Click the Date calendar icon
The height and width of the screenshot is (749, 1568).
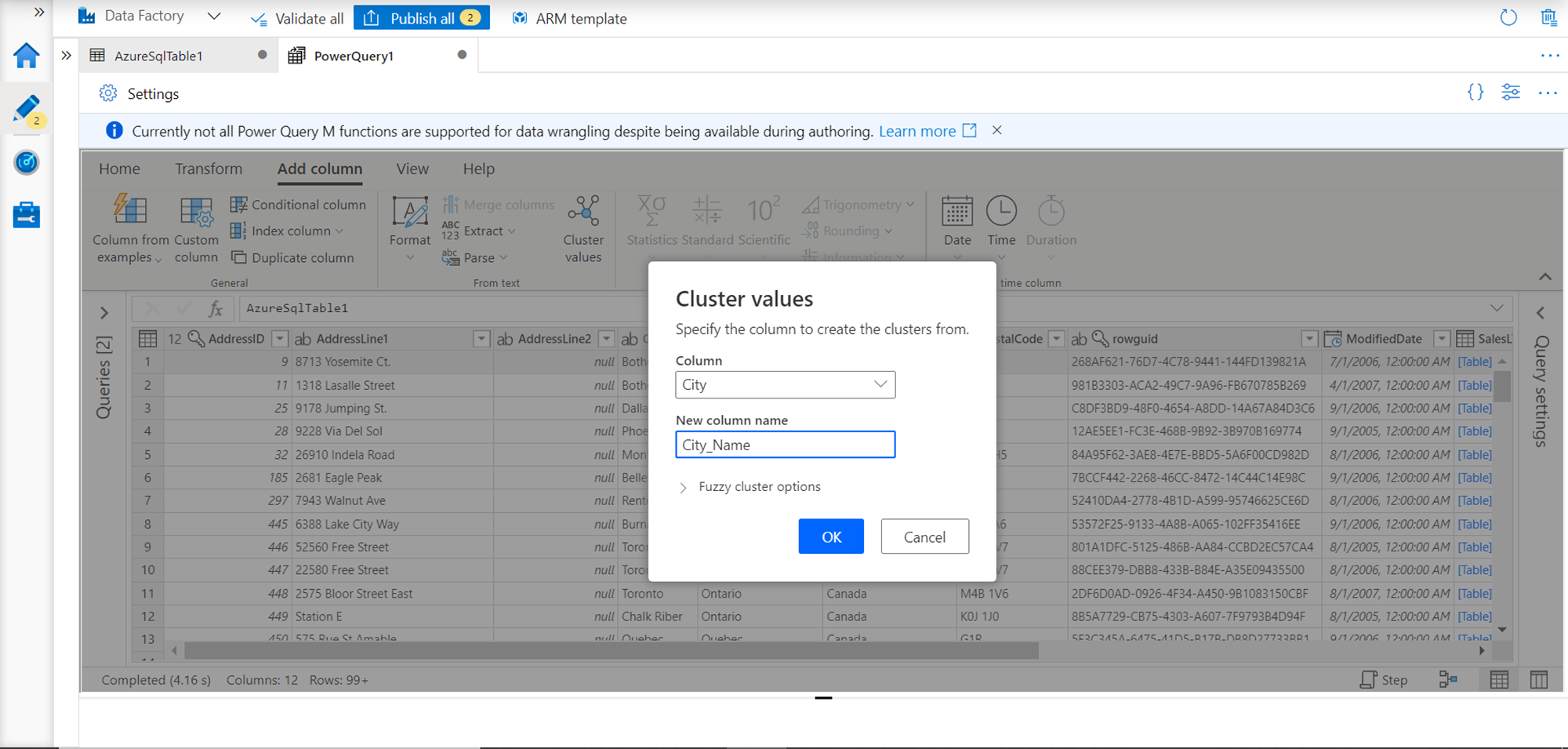(957, 211)
